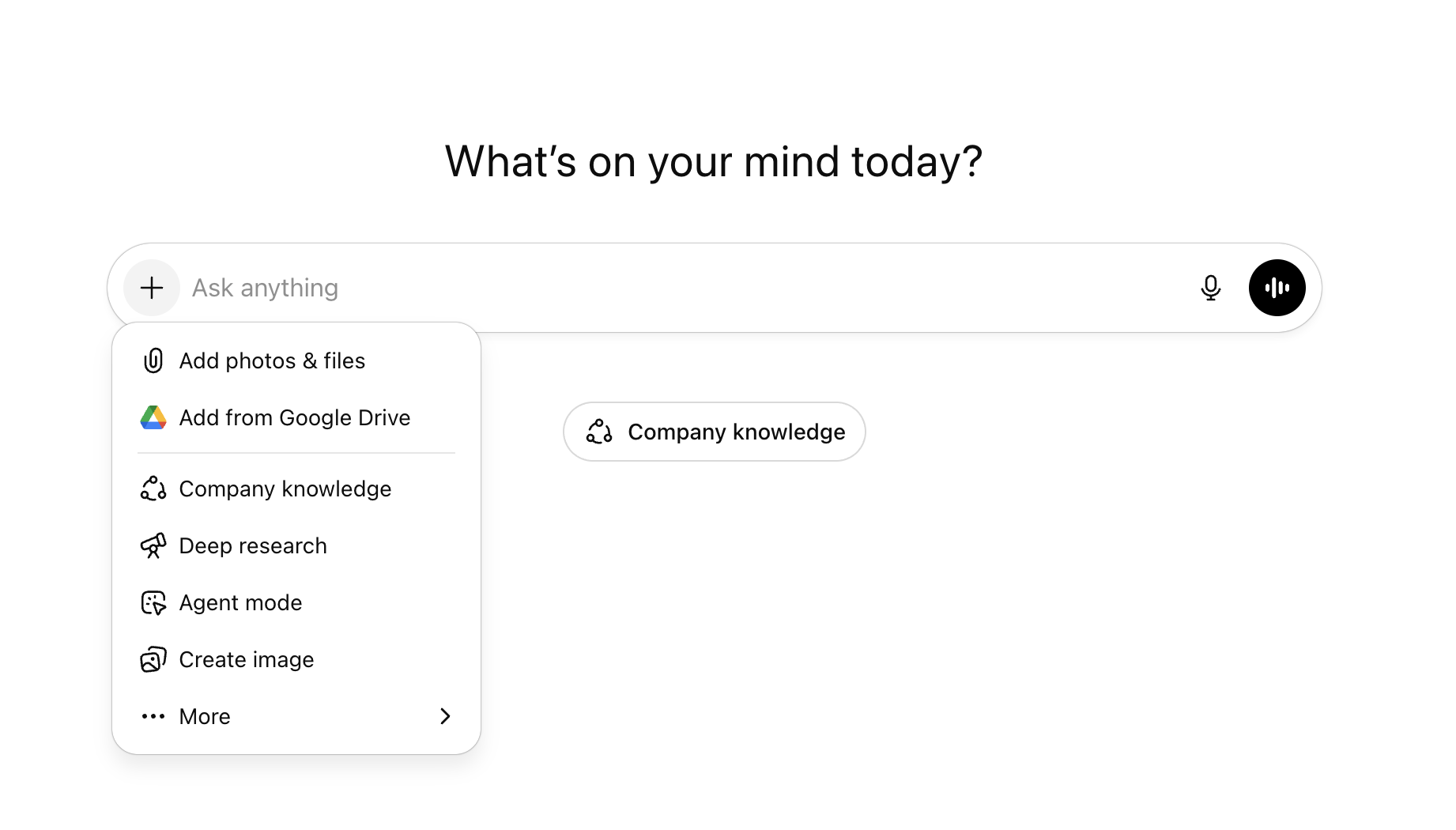Click the Create image pictures icon

point(153,659)
